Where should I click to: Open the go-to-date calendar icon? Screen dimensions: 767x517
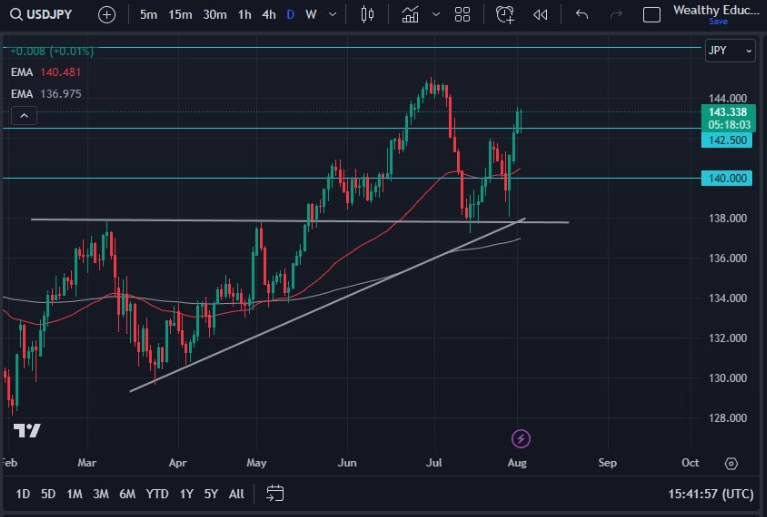275,493
